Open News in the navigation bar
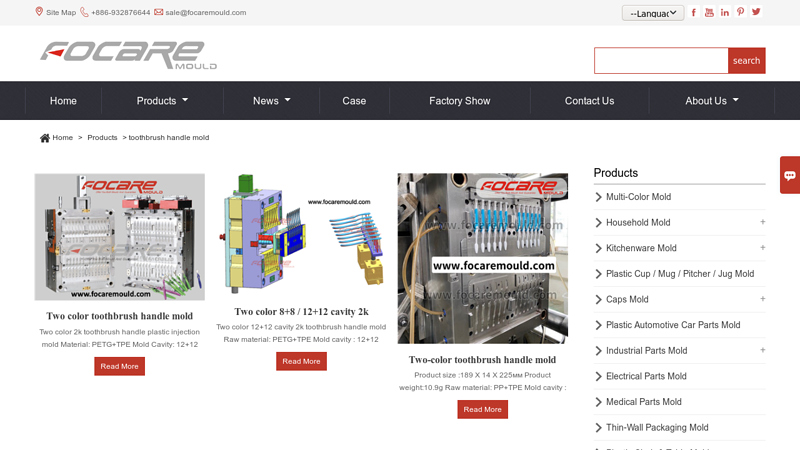Image resolution: width=800 pixels, height=450 pixels. 266,101
